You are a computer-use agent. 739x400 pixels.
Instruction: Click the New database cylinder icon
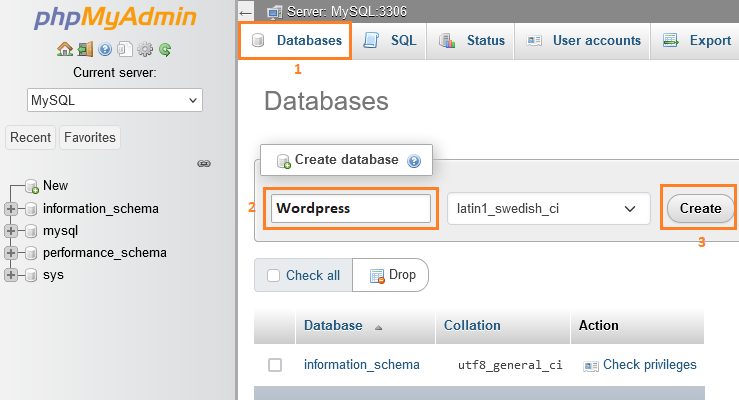tap(32, 186)
